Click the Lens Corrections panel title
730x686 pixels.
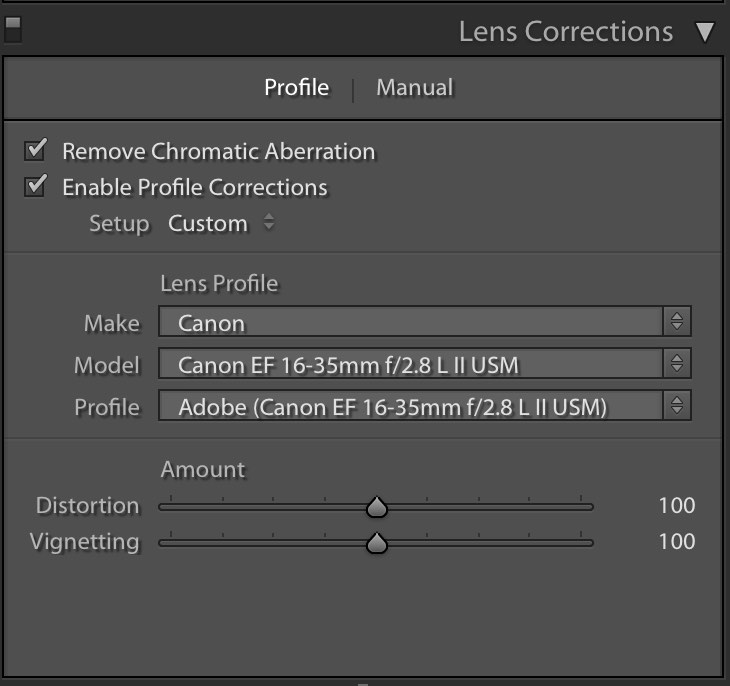(566, 32)
